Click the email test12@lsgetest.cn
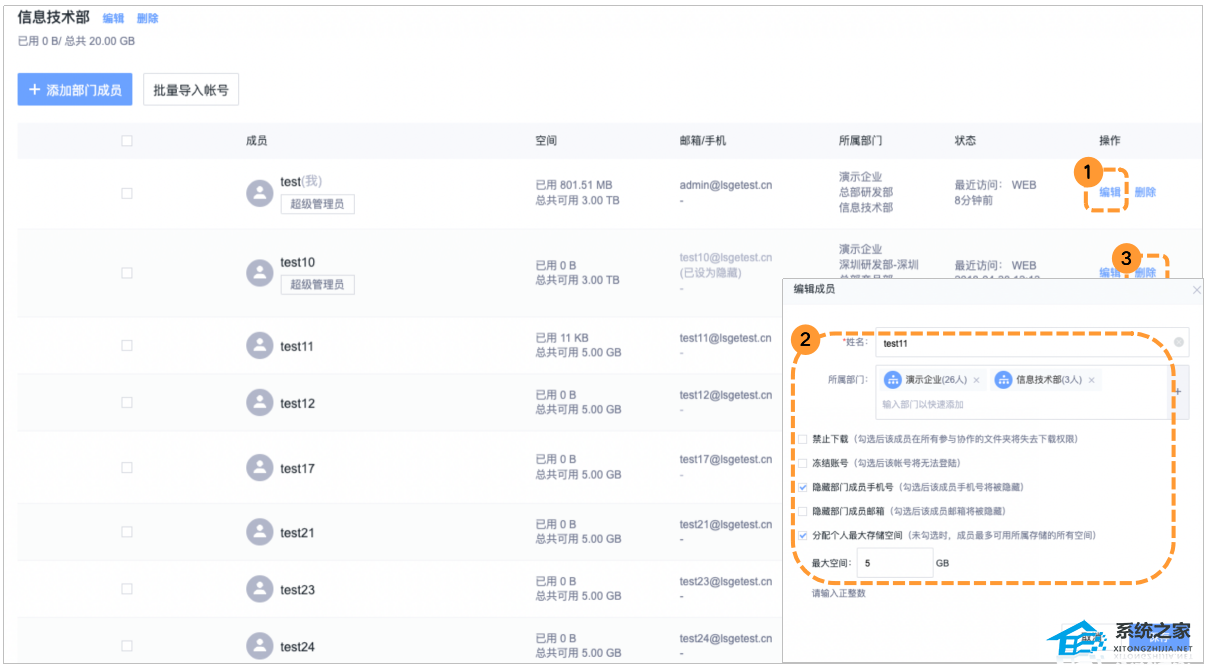Image resolution: width=1208 pixels, height=667 pixels. point(726,395)
